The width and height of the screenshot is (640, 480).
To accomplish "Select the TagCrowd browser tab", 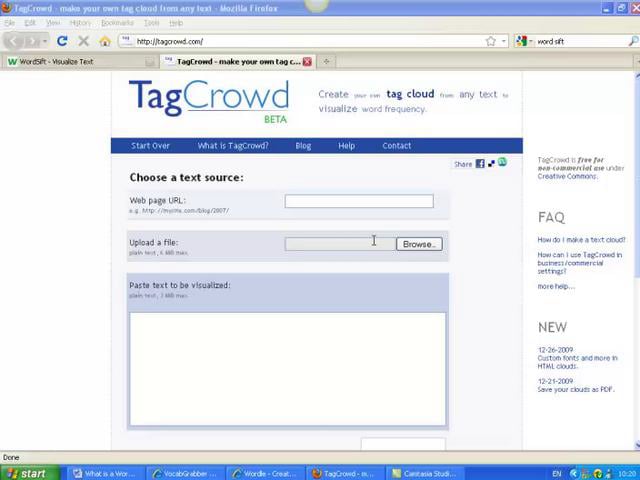I will [238, 62].
